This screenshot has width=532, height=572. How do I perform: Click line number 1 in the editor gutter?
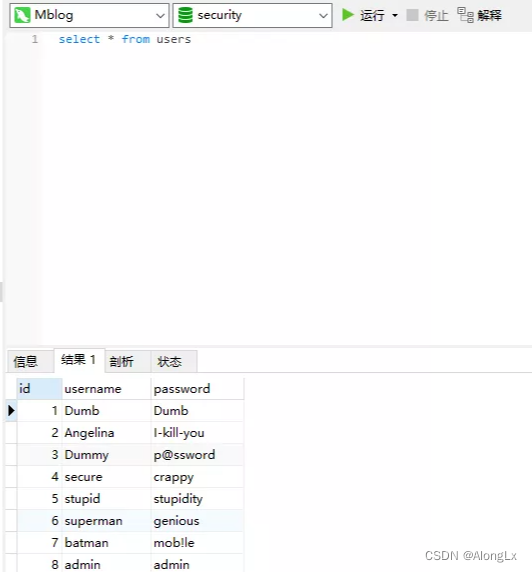(x=35, y=39)
